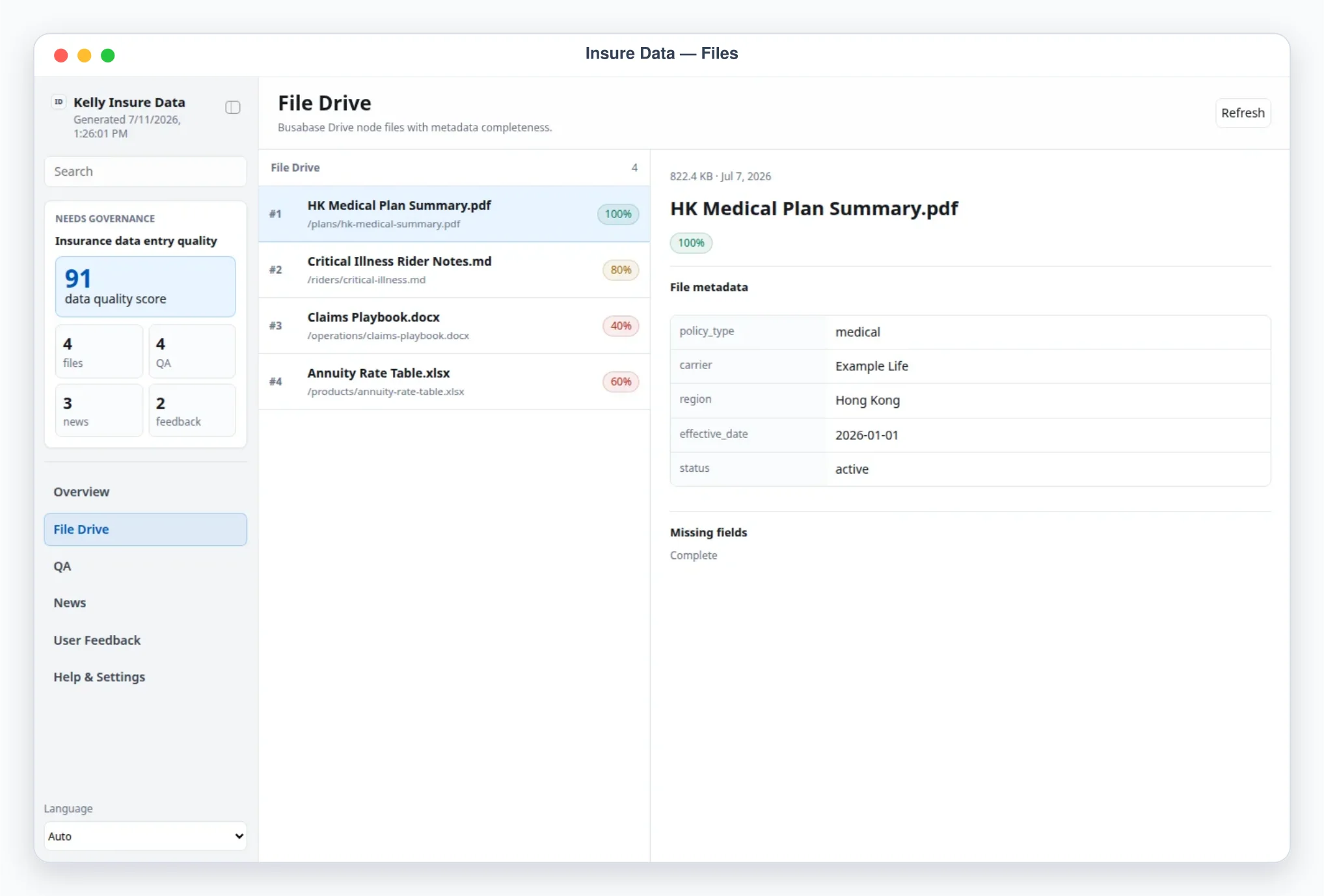Select Claims Playbook.docx file row
This screenshot has width=1324, height=896.
[x=454, y=326]
